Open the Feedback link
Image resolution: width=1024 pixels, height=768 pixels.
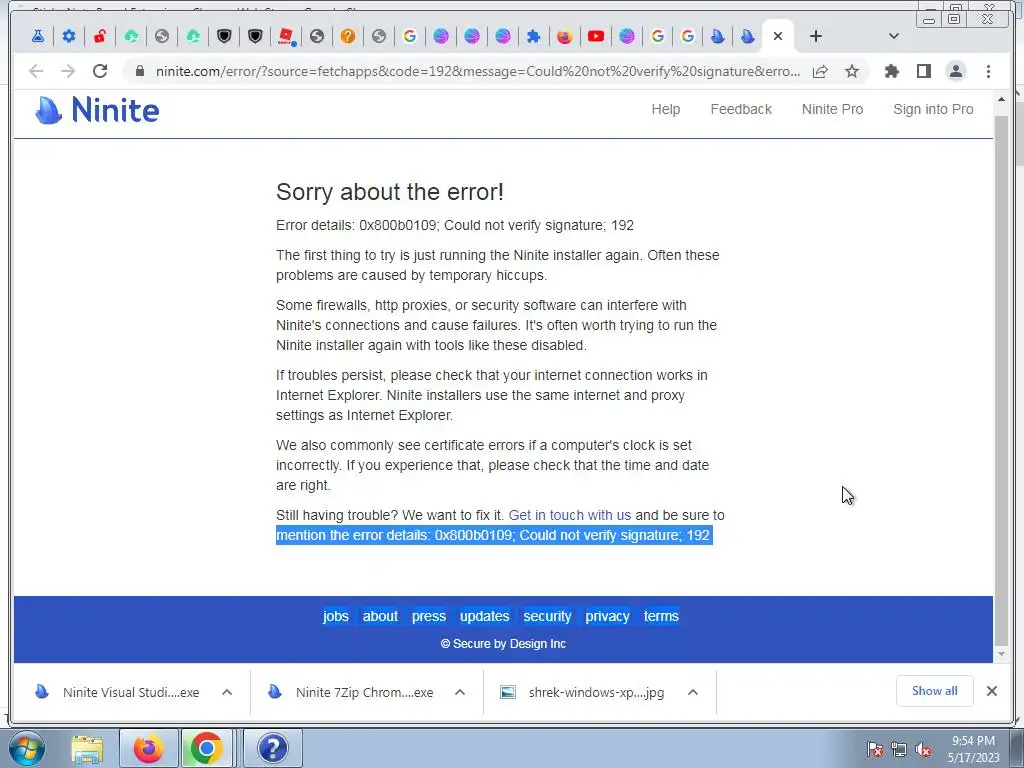coord(741,110)
